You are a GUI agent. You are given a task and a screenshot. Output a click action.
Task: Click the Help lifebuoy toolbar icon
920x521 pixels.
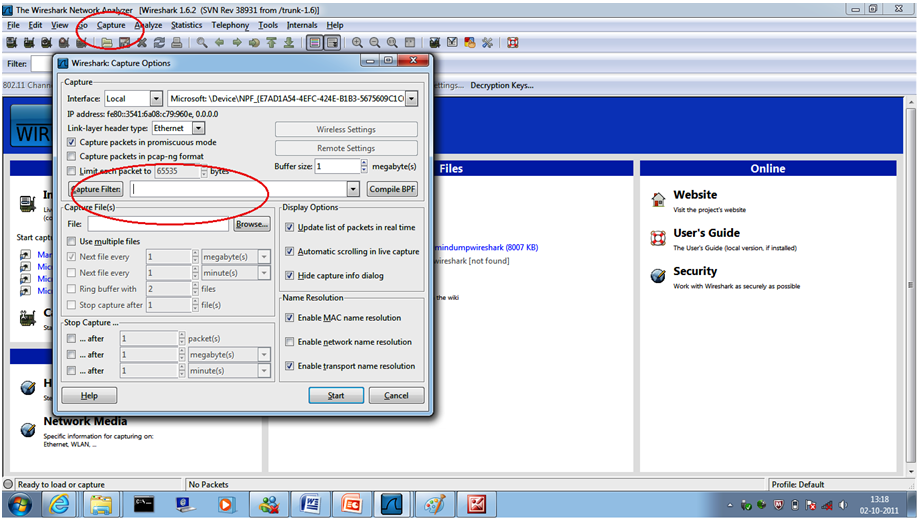click(x=513, y=43)
